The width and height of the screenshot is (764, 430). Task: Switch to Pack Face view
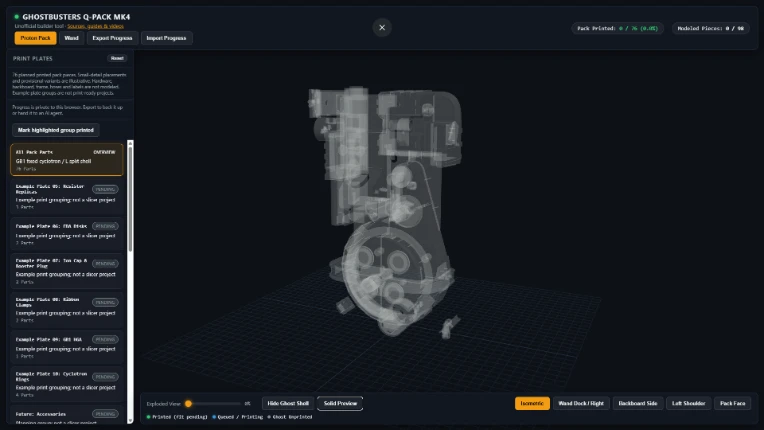coord(732,403)
